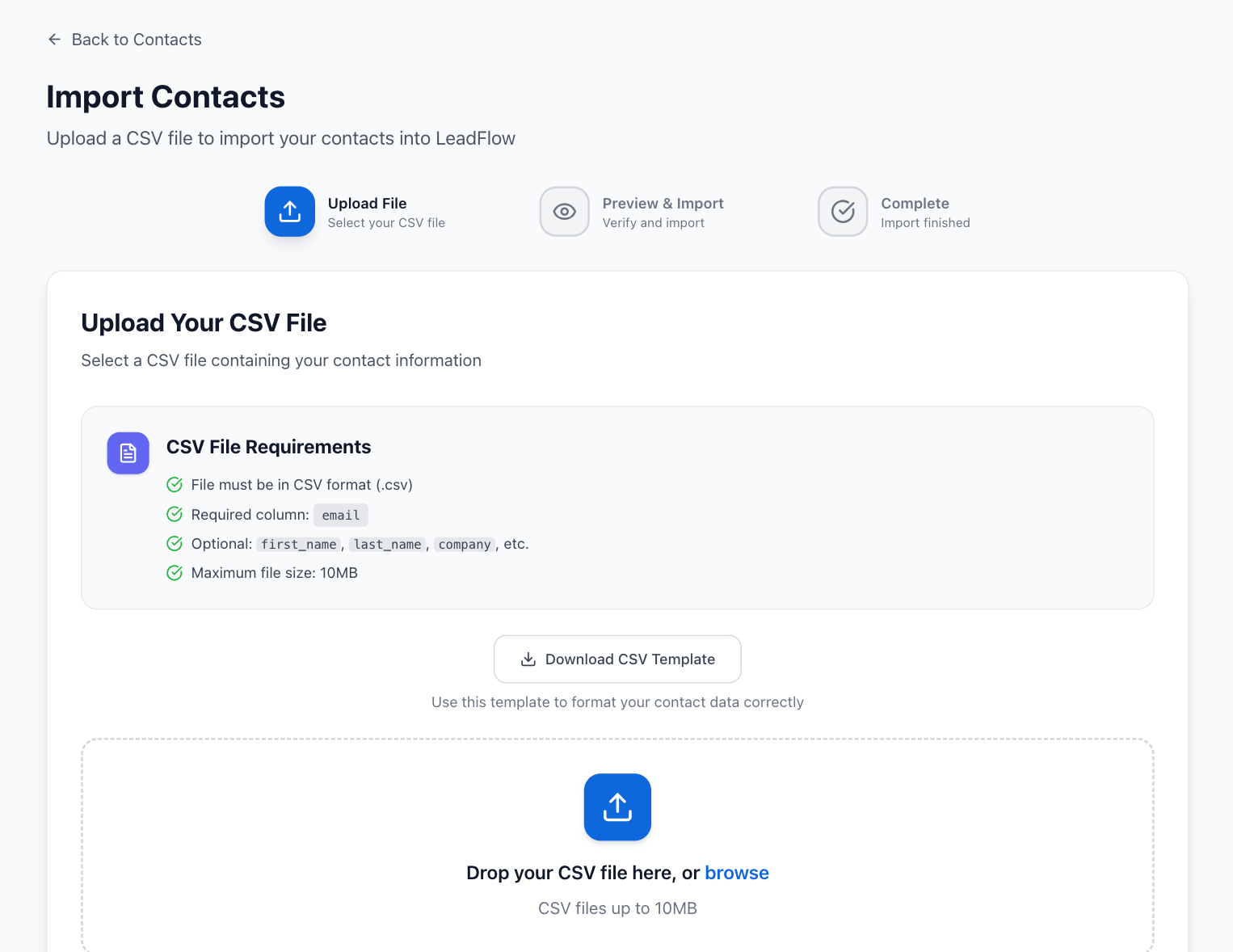1233x952 pixels.
Task: Select the Preview & Import step label
Action: (x=663, y=204)
